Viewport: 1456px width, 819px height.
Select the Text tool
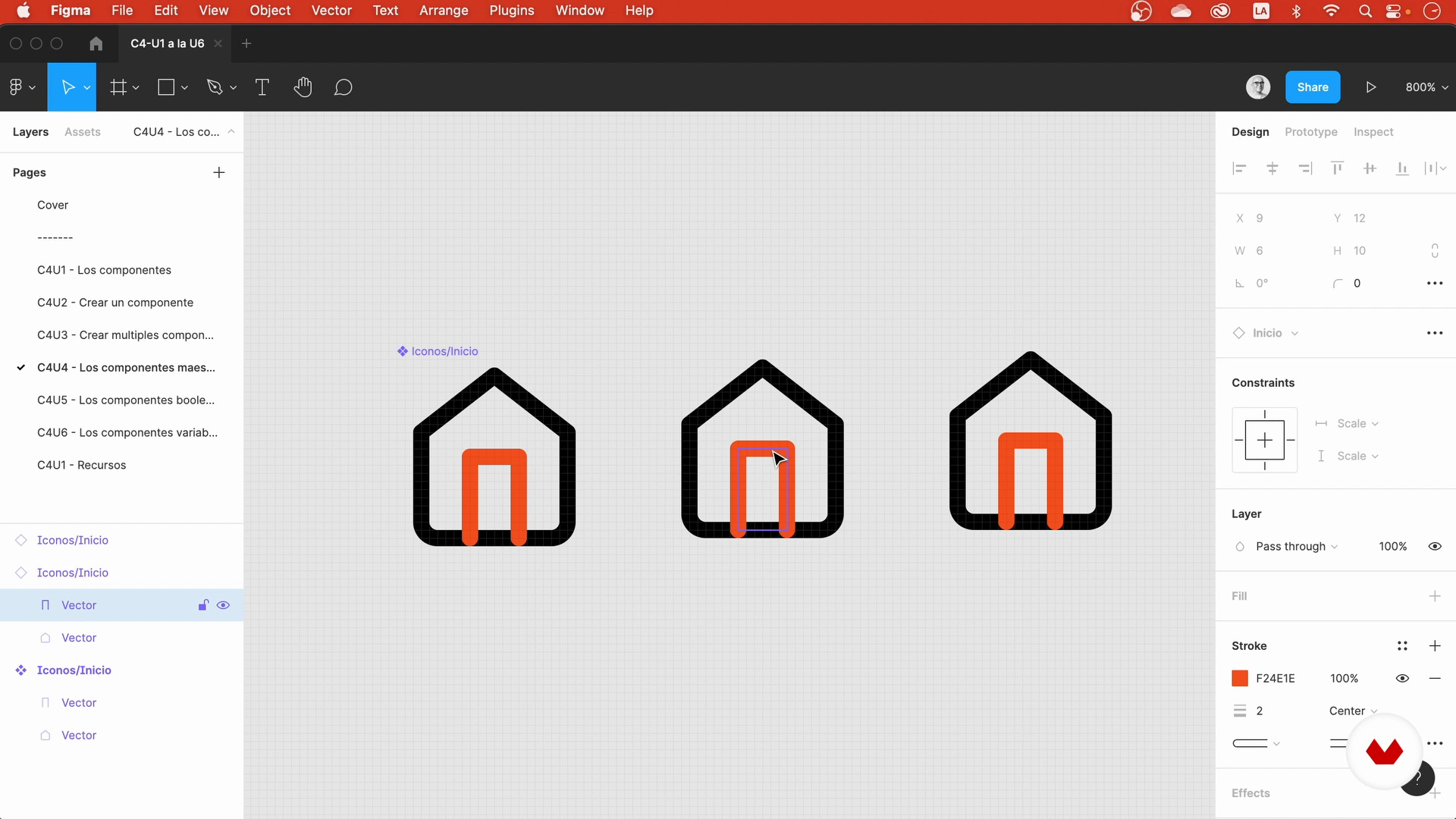pyautogui.click(x=262, y=87)
